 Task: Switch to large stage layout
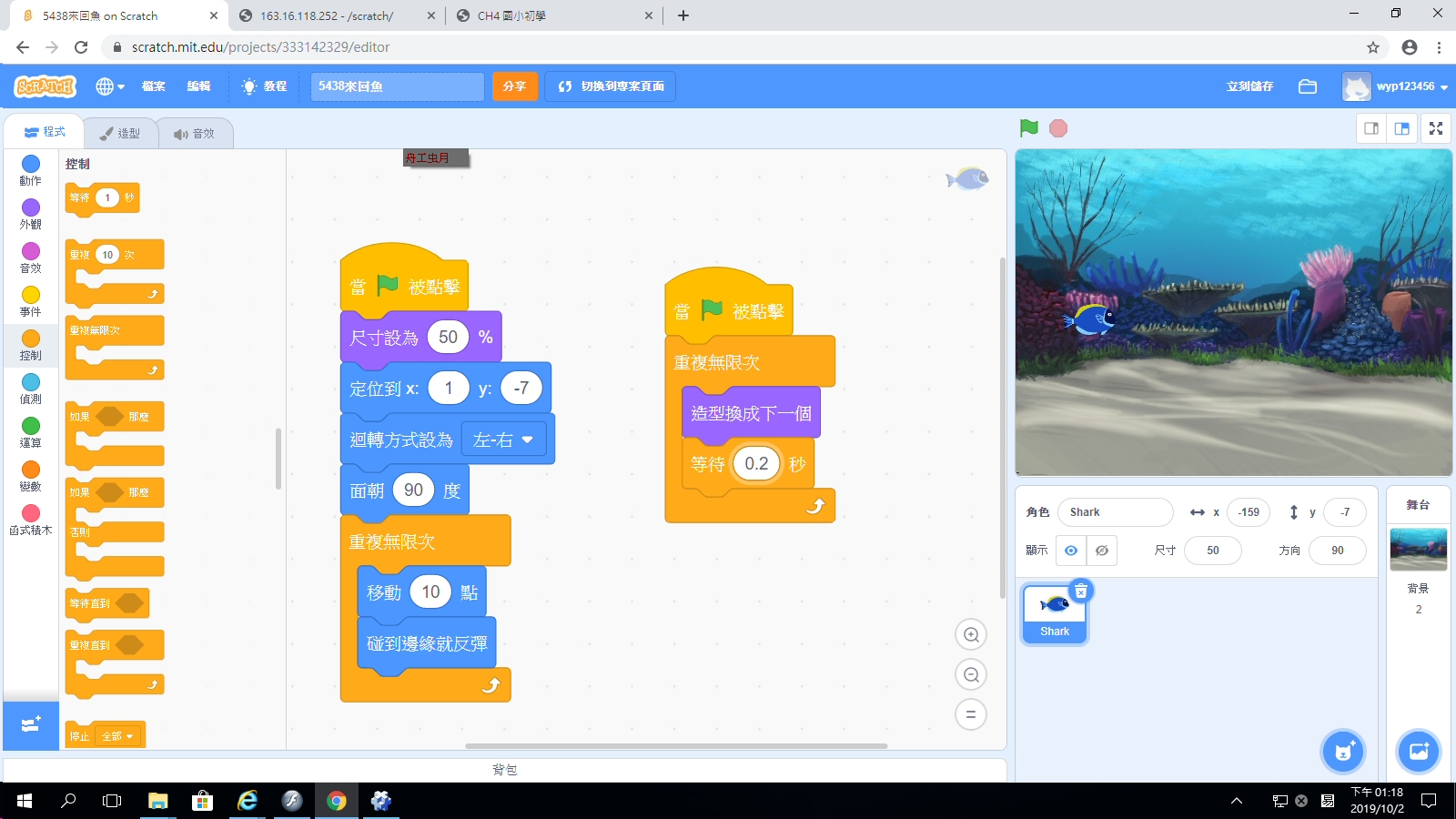click(x=1401, y=128)
